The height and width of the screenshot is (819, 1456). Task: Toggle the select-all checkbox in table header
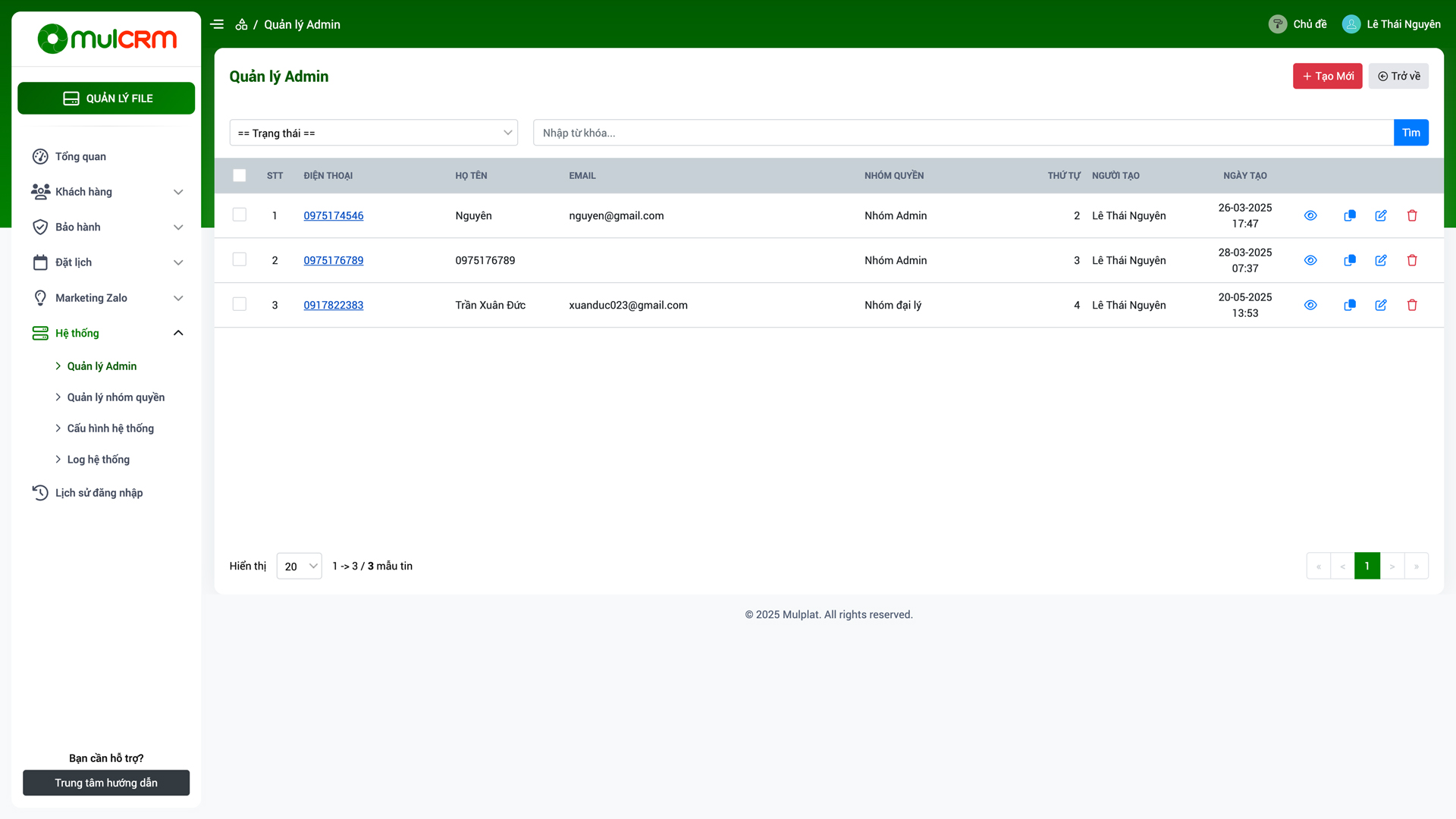[240, 175]
